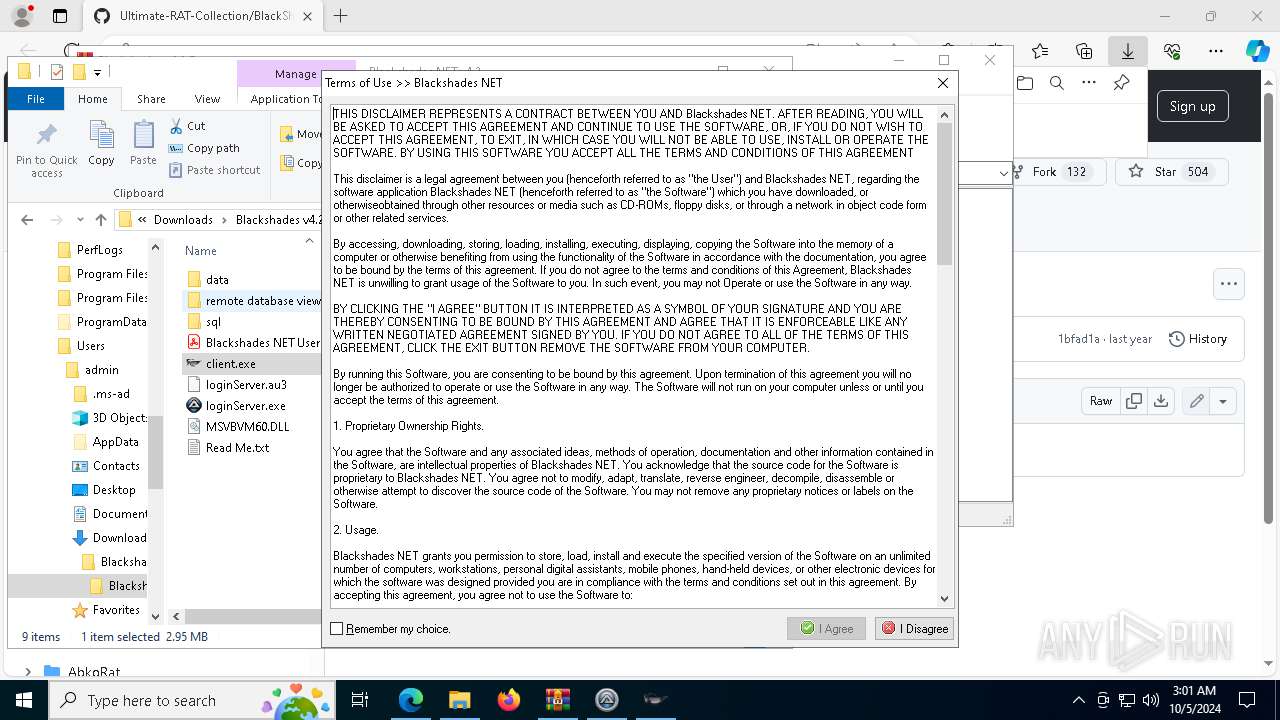Open Edge downloads icon in toolbar
This screenshot has height=720, width=1280.
pos(1128,51)
